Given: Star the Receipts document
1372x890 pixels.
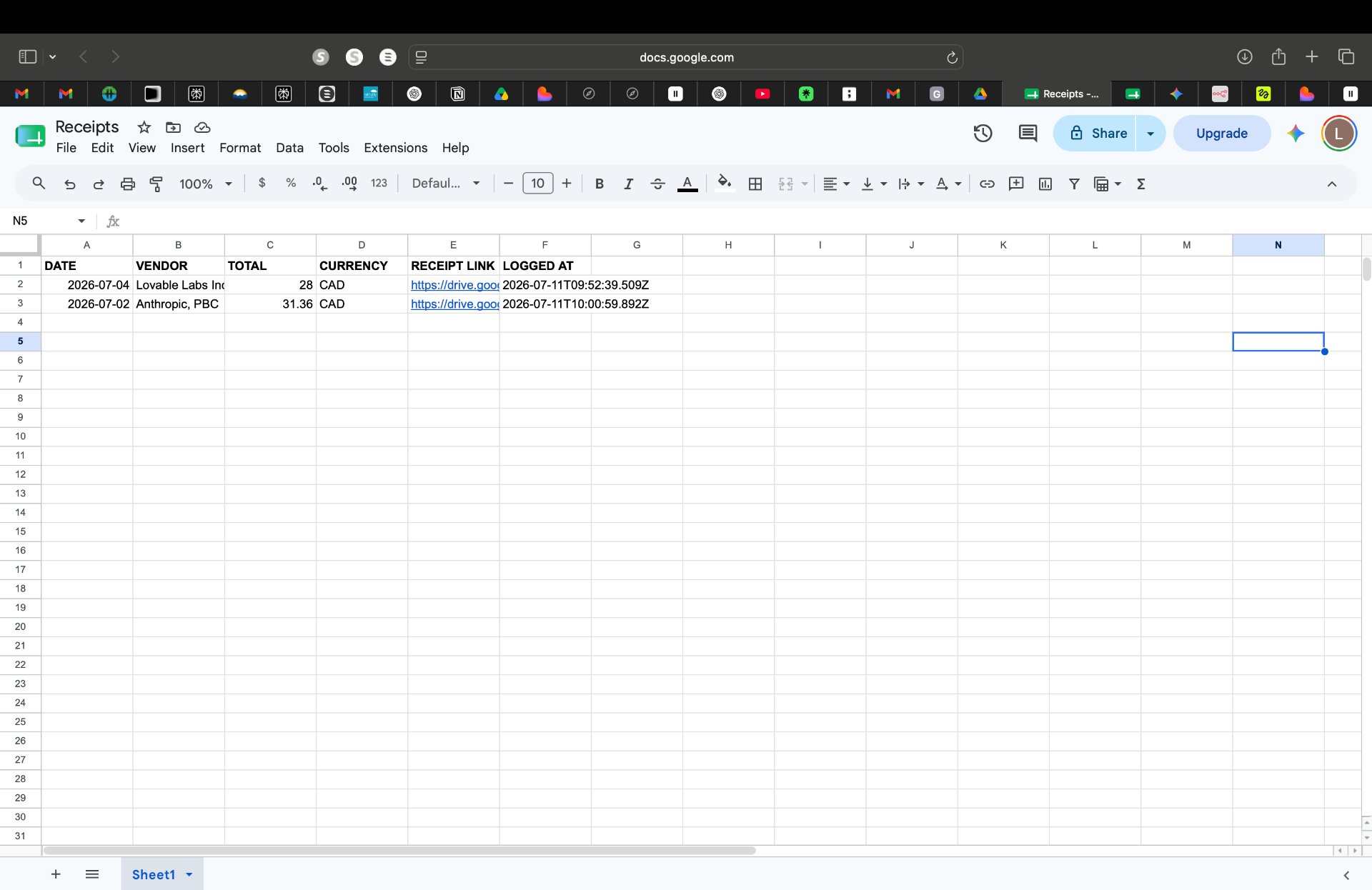Looking at the screenshot, I should point(144,127).
